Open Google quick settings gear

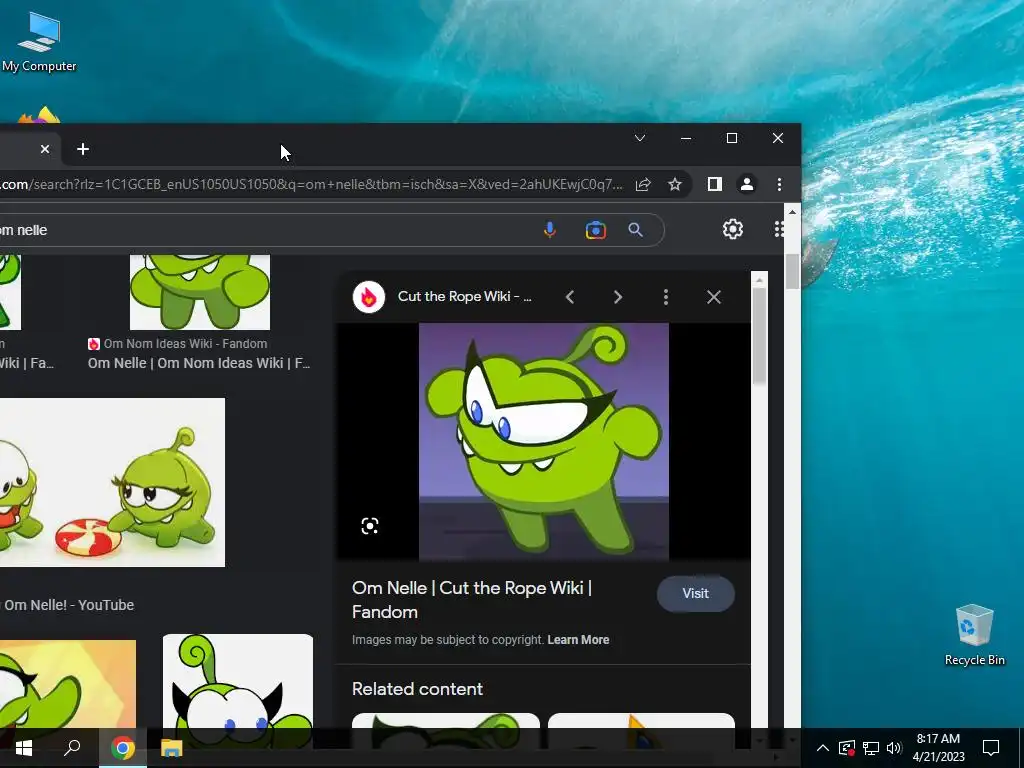point(733,229)
